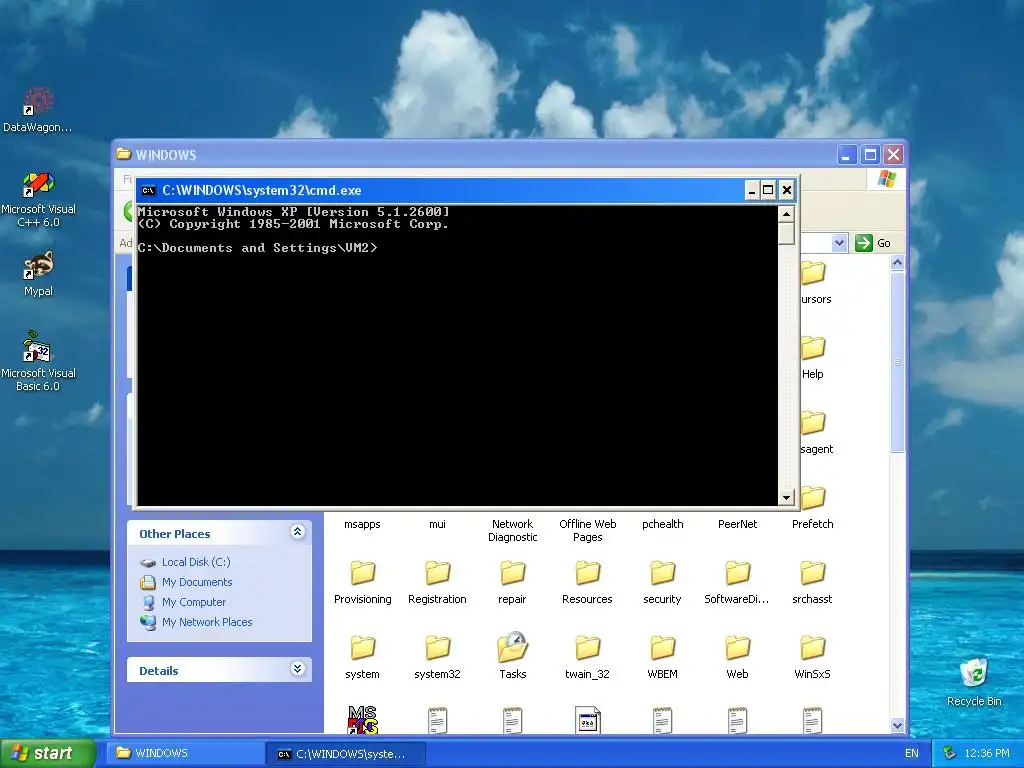Click the msapps folder label

click(362, 524)
